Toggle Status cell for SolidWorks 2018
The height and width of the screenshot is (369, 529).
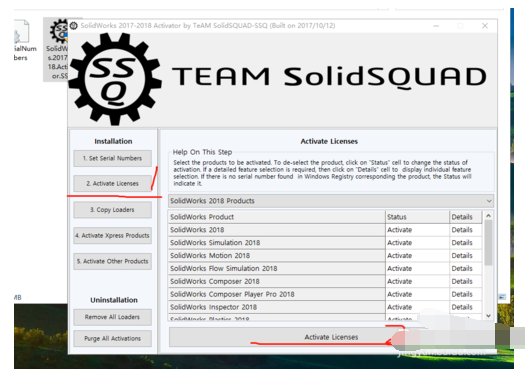tap(417, 230)
